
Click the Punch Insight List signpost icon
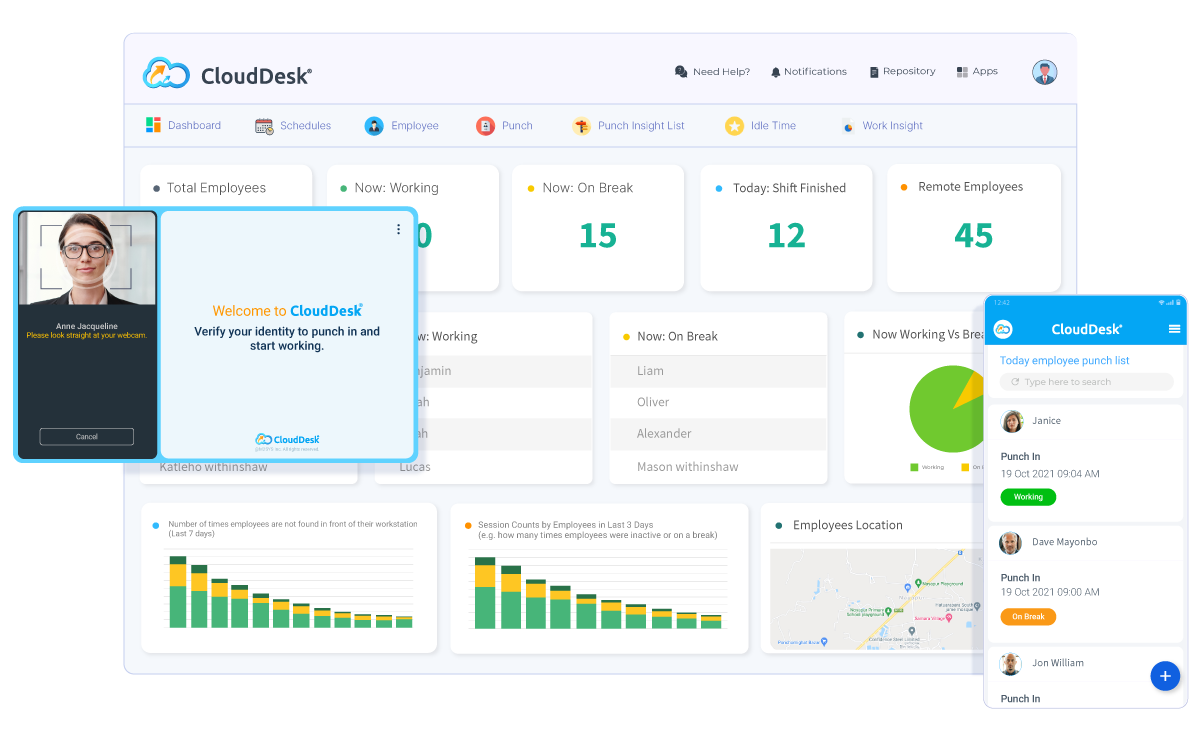coord(581,126)
